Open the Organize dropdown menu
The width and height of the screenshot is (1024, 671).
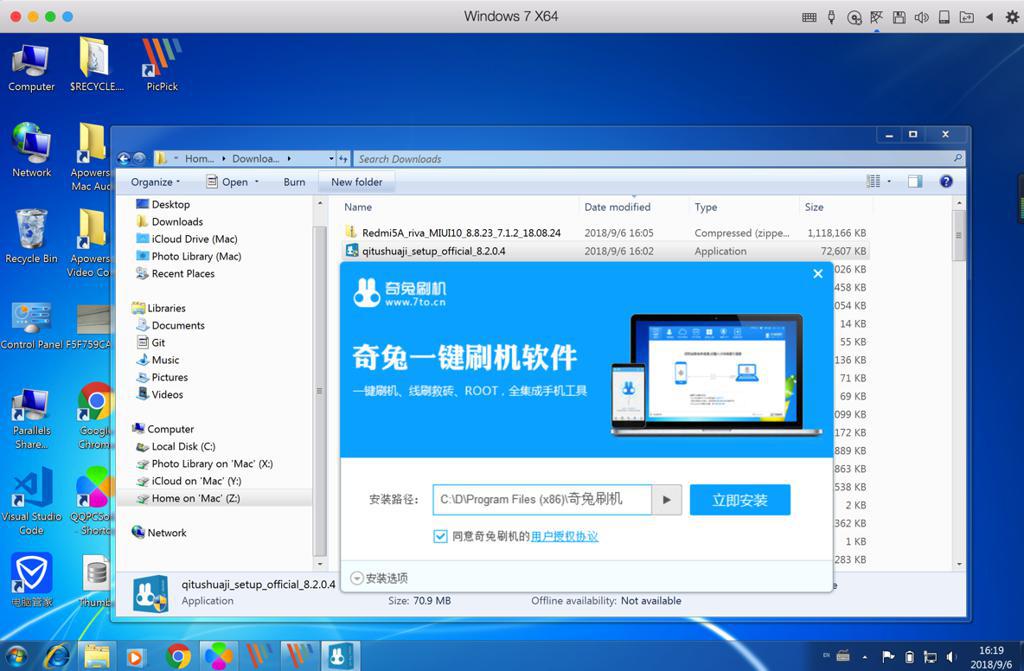[x=155, y=182]
